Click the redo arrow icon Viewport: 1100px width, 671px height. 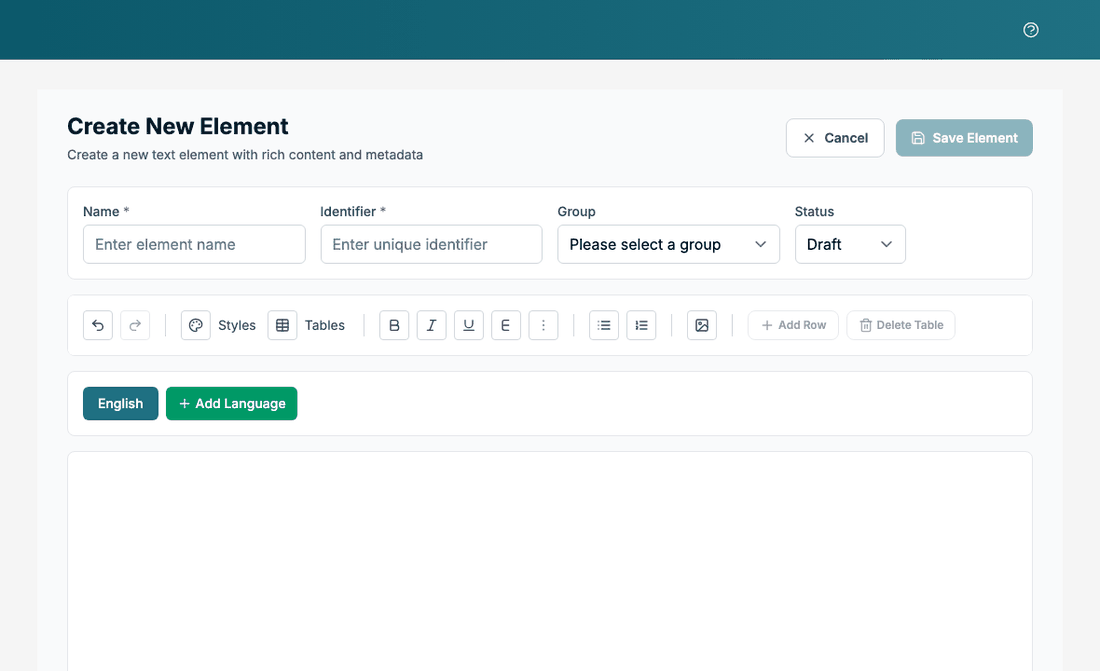135,325
